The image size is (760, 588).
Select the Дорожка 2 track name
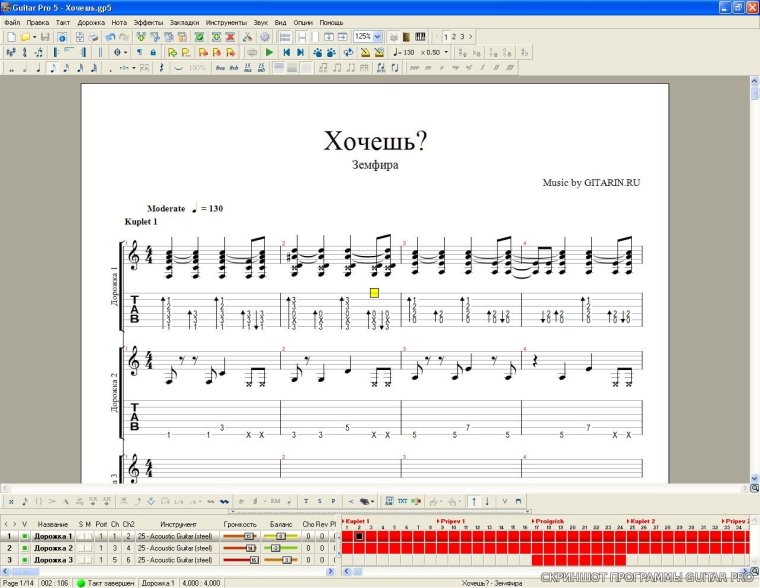(x=52, y=548)
